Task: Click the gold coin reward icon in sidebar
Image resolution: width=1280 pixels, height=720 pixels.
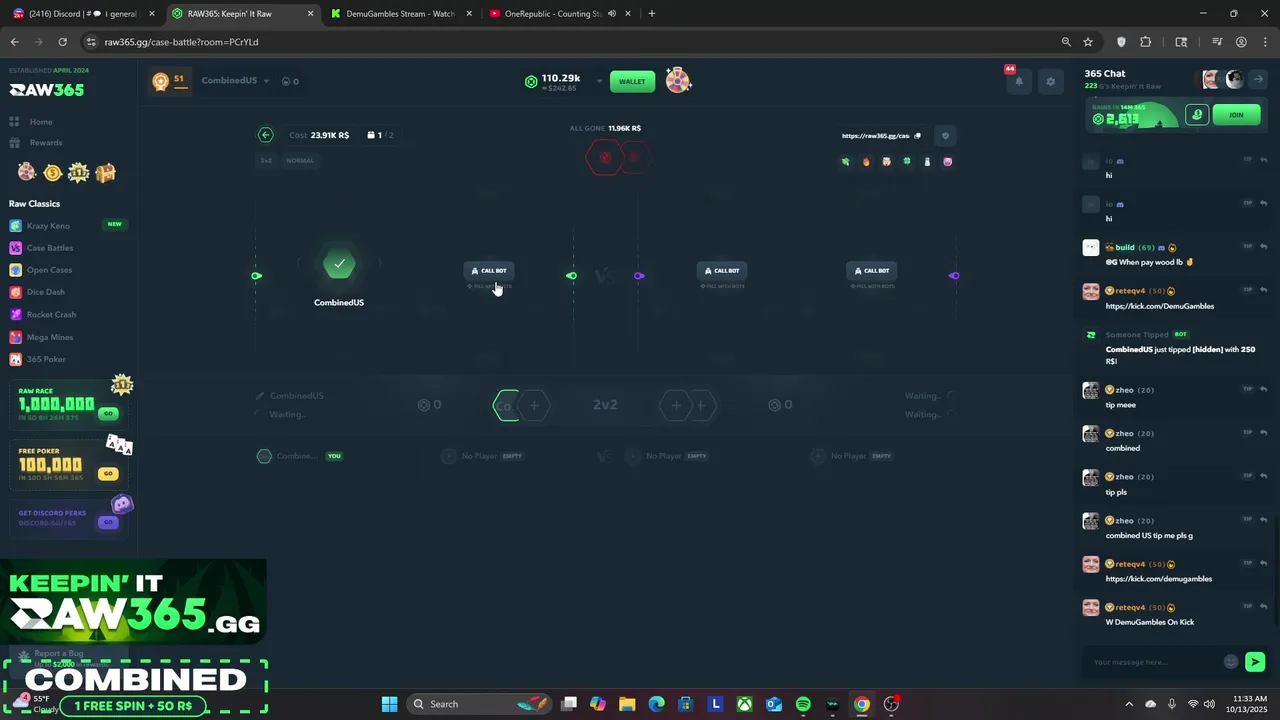Action: [x=52, y=173]
